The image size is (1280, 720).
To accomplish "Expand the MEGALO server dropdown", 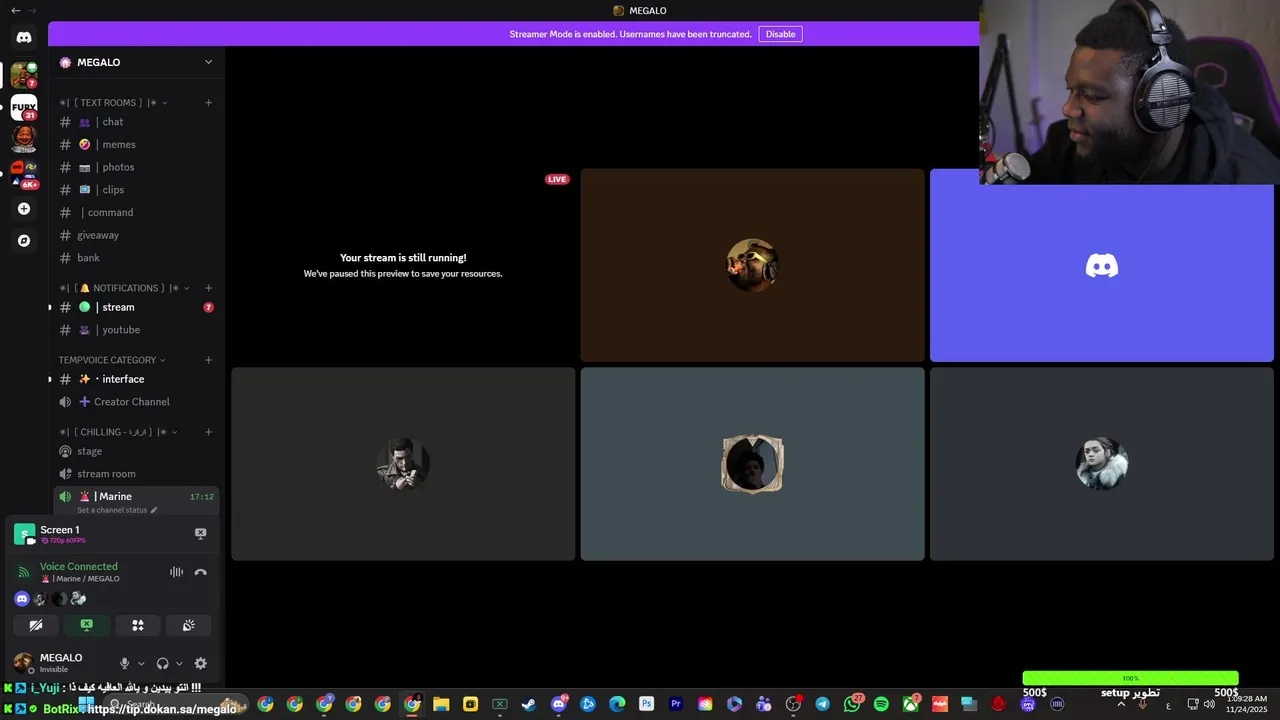I will coord(208,62).
